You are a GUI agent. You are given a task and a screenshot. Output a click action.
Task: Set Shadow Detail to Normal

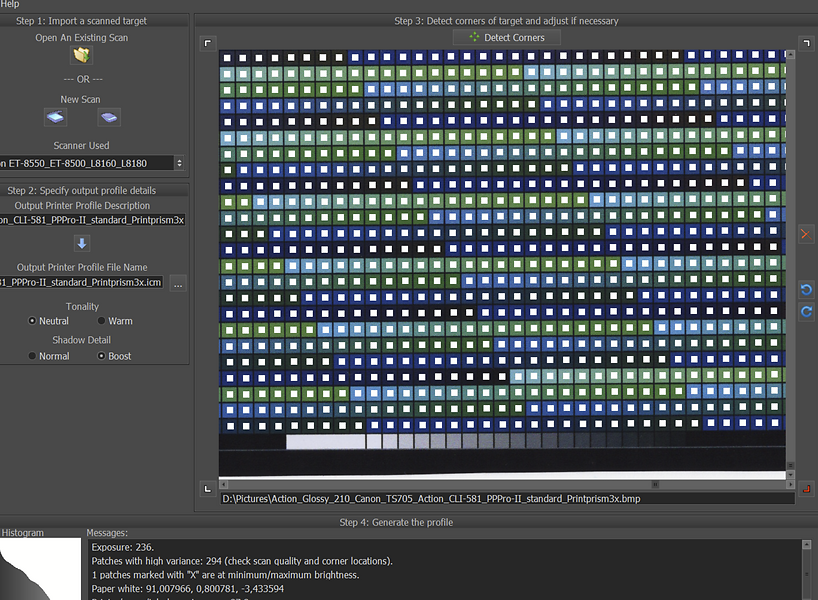click(x=31, y=356)
